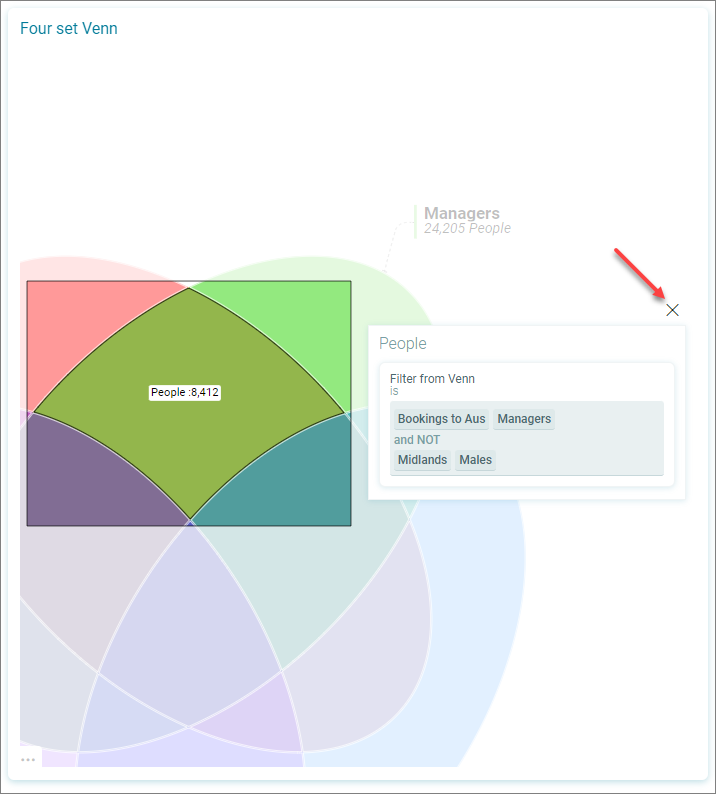This screenshot has width=716, height=794.
Task: Select the faded lavender central intersection
Action: (190, 623)
